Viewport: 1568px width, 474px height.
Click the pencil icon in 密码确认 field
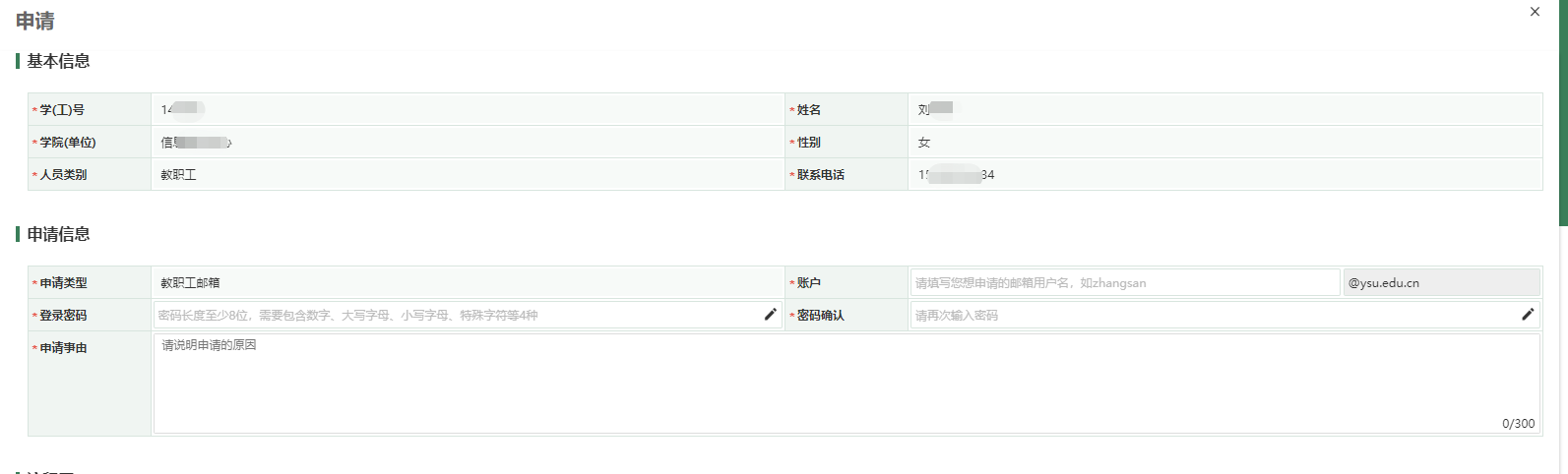1528,315
